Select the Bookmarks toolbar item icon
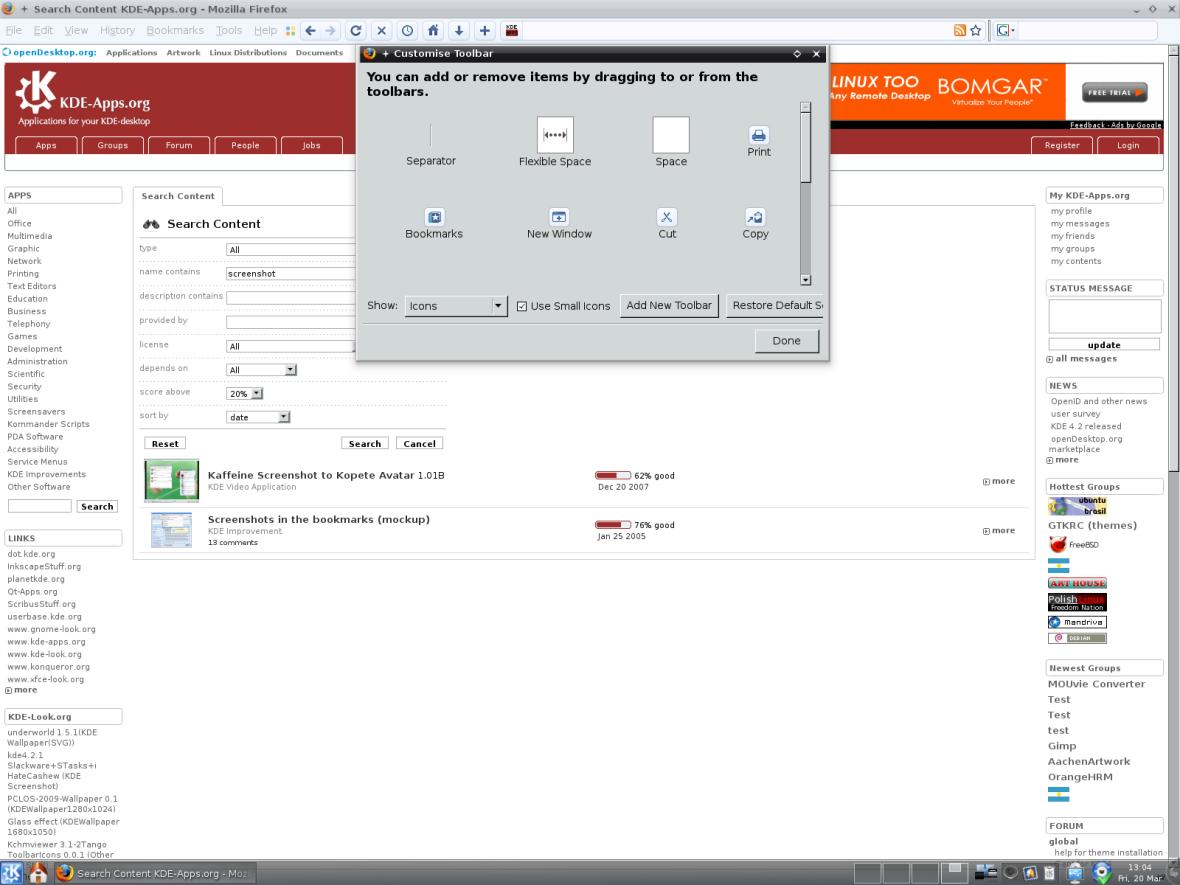The height and width of the screenshot is (885, 1180). (x=434, y=216)
